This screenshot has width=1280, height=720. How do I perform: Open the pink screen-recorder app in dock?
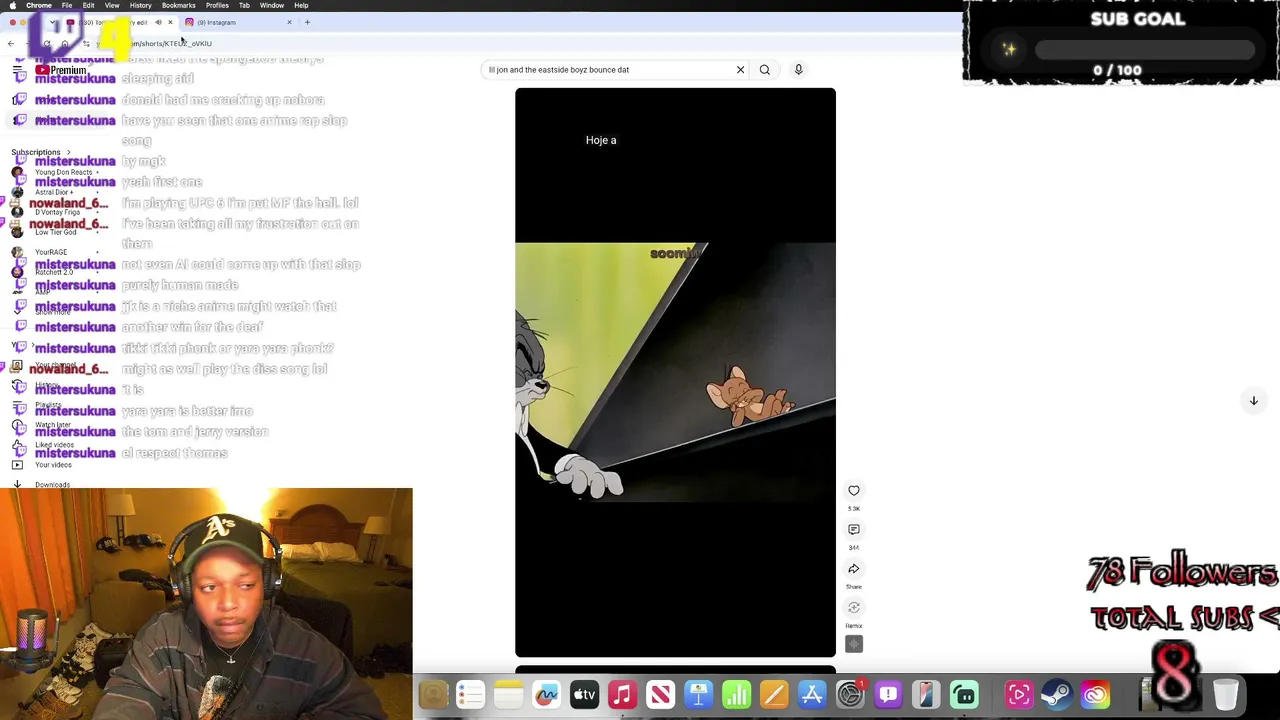[x=1019, y=695]
